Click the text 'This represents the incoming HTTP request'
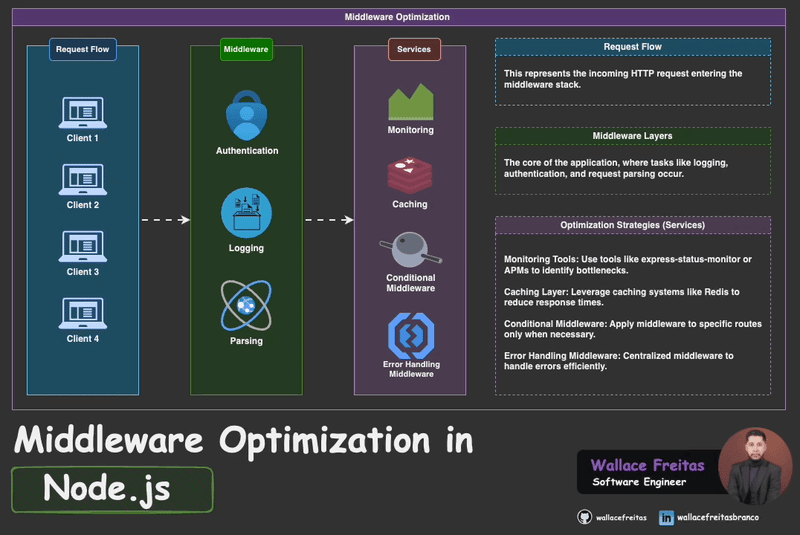The width and height of the screenshot is (800, 535). tap(623, 79)
